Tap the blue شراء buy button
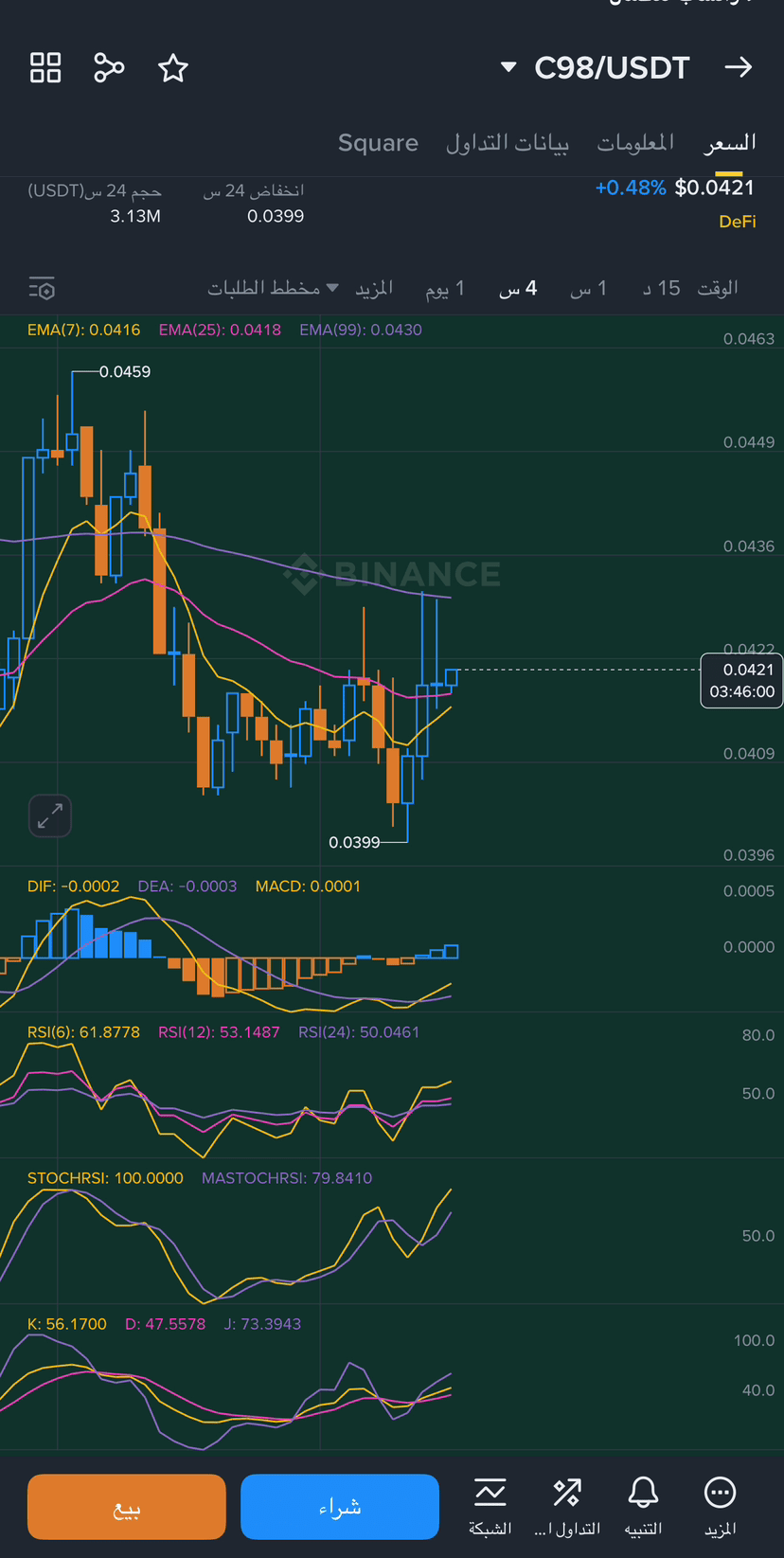 pyautogui.click(x=340, y=1506)
